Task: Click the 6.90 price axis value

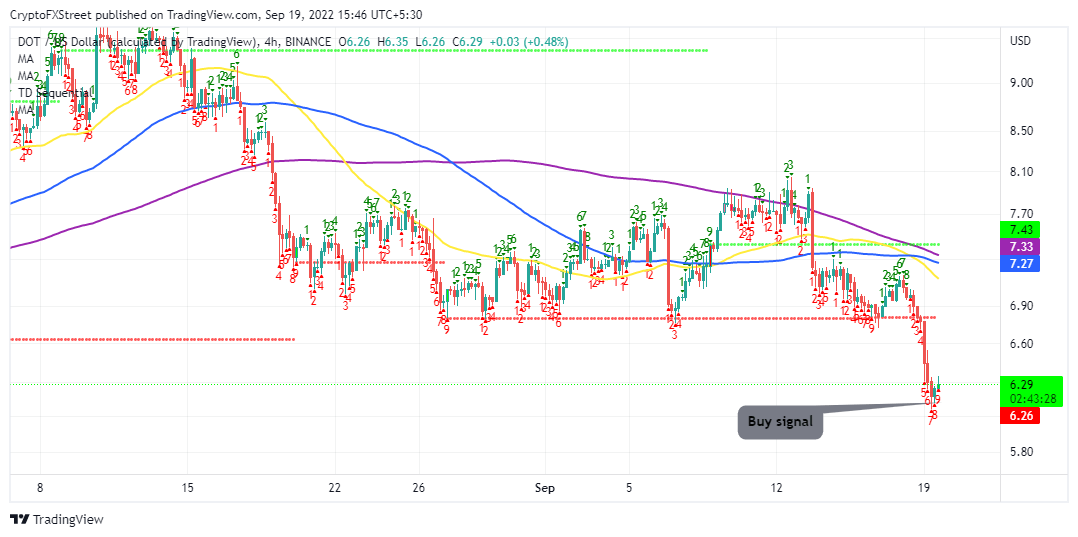Action: 1020,305
